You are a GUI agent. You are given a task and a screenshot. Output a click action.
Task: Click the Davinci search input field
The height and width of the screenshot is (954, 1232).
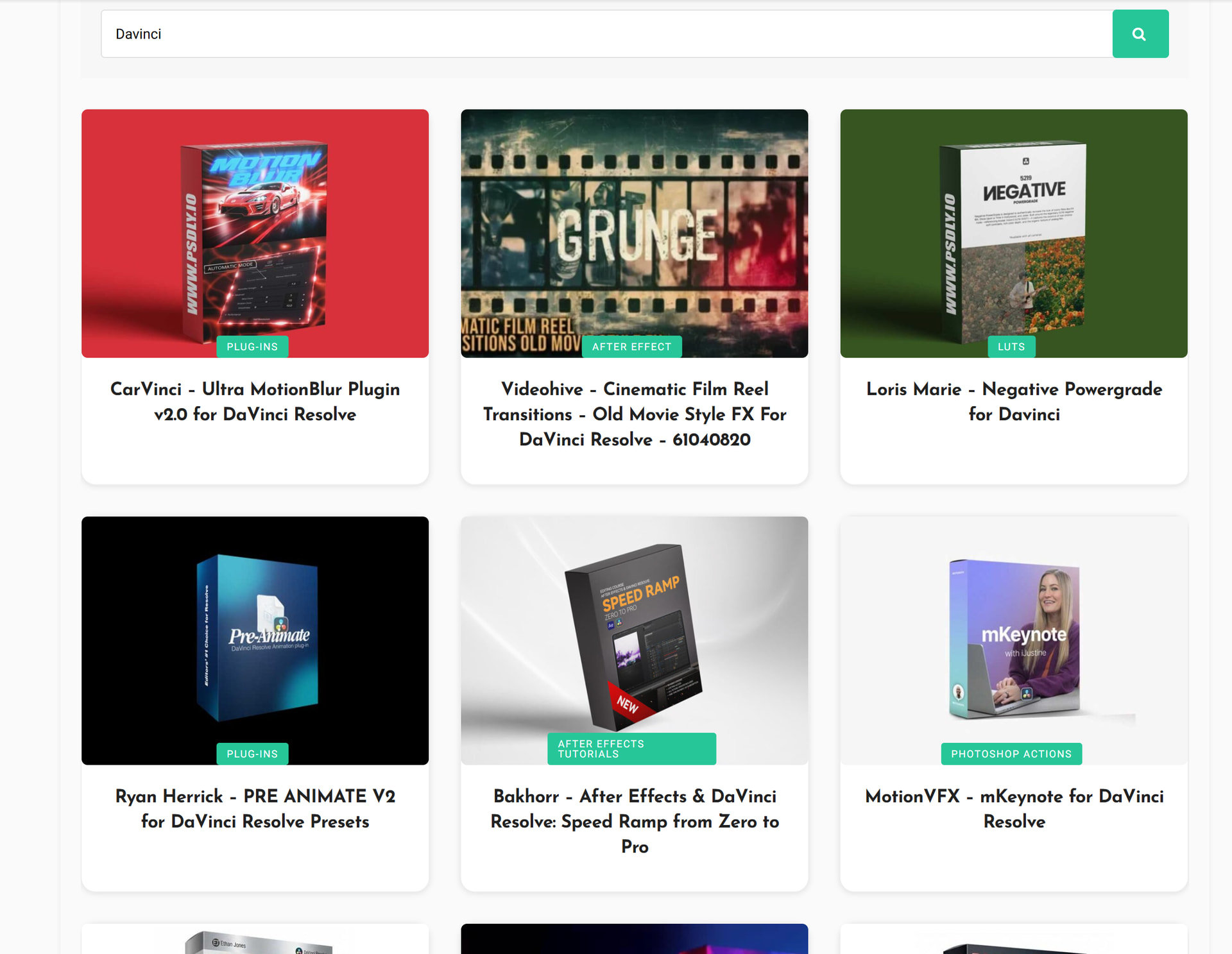[x=606, y=34]
